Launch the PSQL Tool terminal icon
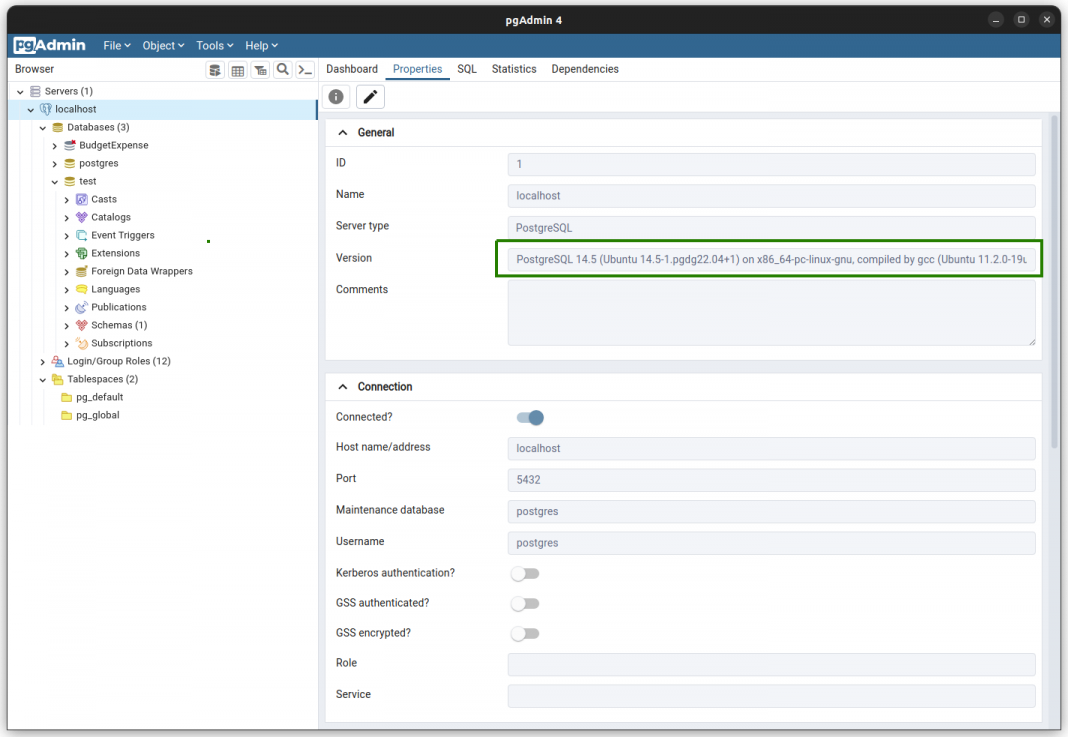Screen dimensions: 1068x737 (306, 70)
